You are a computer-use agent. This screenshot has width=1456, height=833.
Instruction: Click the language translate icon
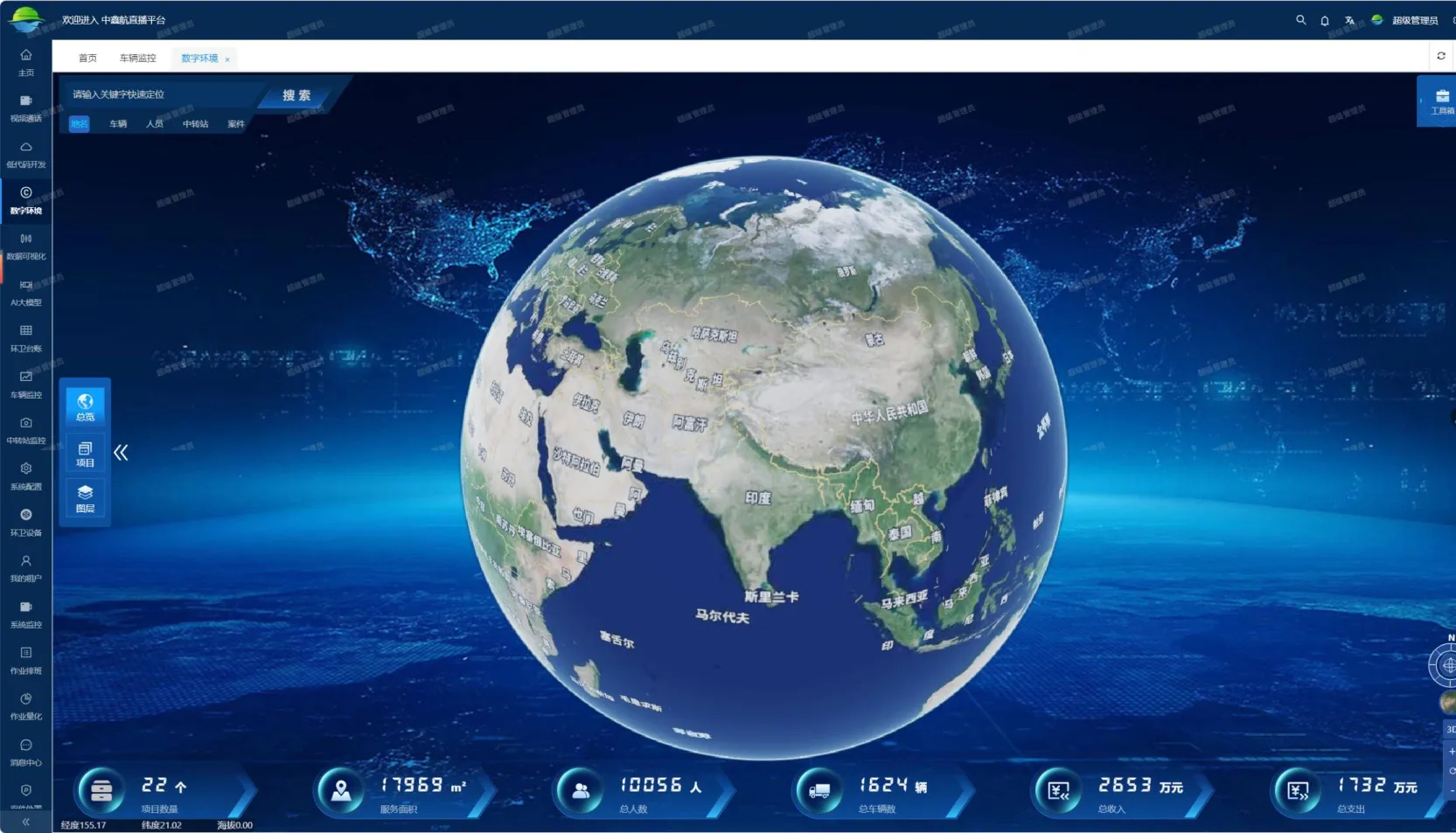(x=1349, y=20)
